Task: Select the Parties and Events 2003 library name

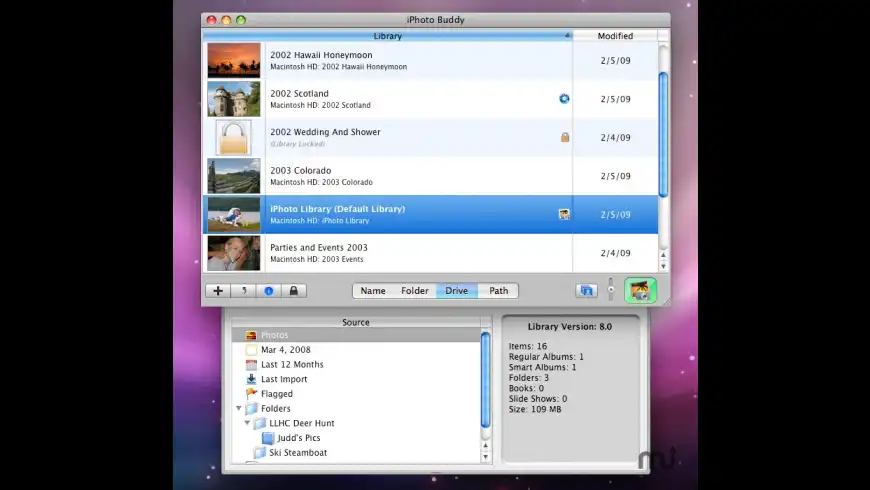Action: click(x=319, y=247)
